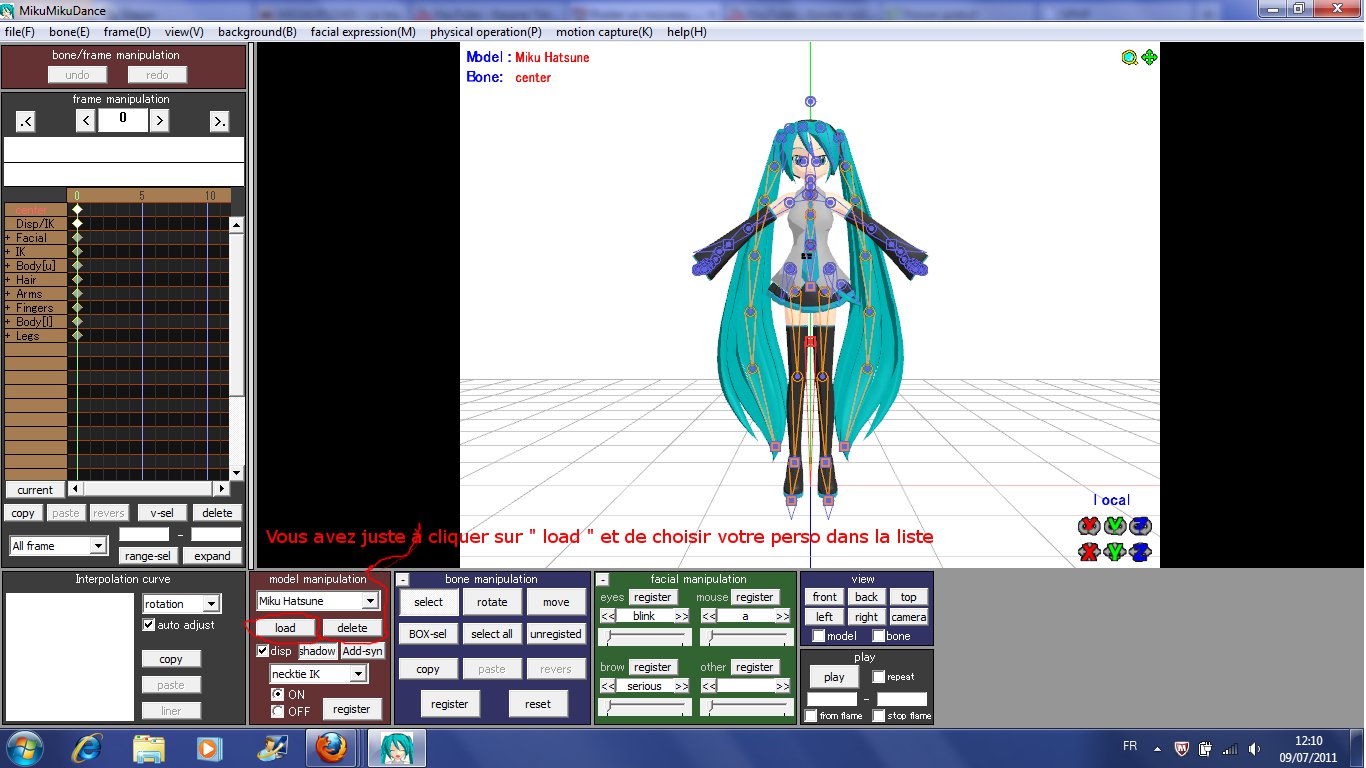1366x768 pixels.
Task: Toggle the repeat playback checkbox
Action: pos(878,677)
